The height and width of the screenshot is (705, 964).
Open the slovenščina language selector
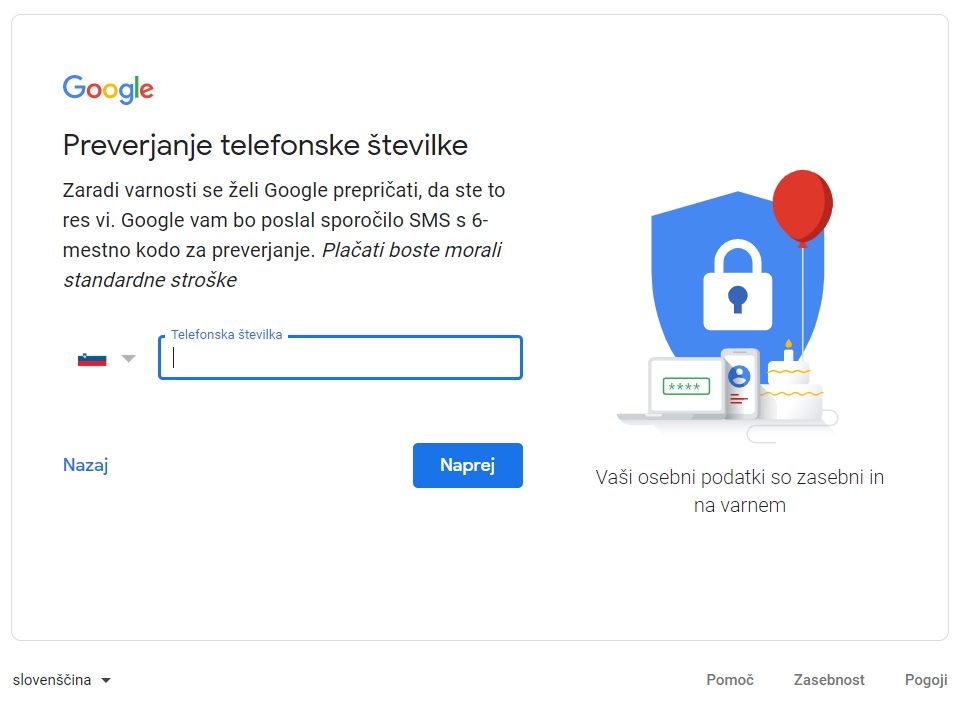[62, 680]
